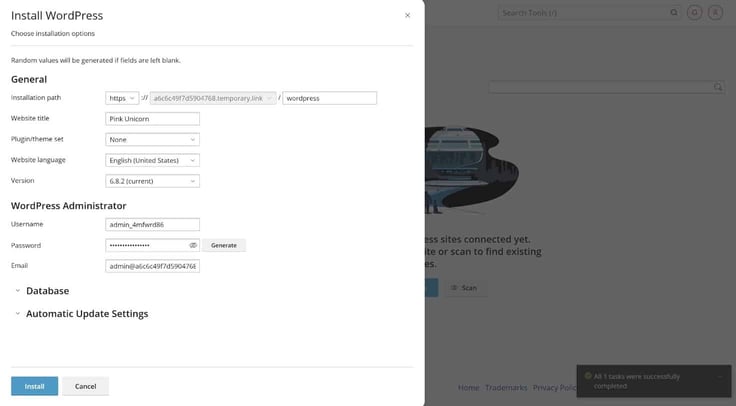Open the Home footer link

tap(468, 387)
